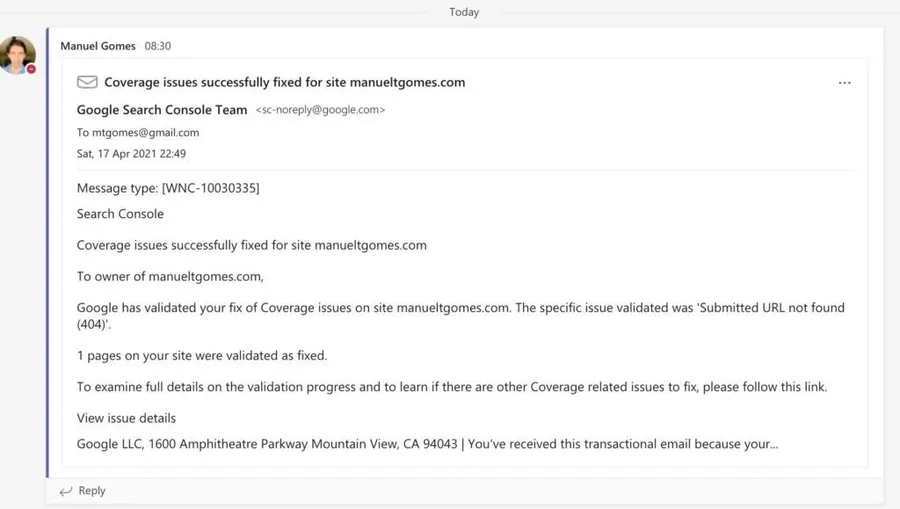Click the sender name Manuel Gomes
The height and width of the screenshot is (509, 900).
[x=98, y=46]
